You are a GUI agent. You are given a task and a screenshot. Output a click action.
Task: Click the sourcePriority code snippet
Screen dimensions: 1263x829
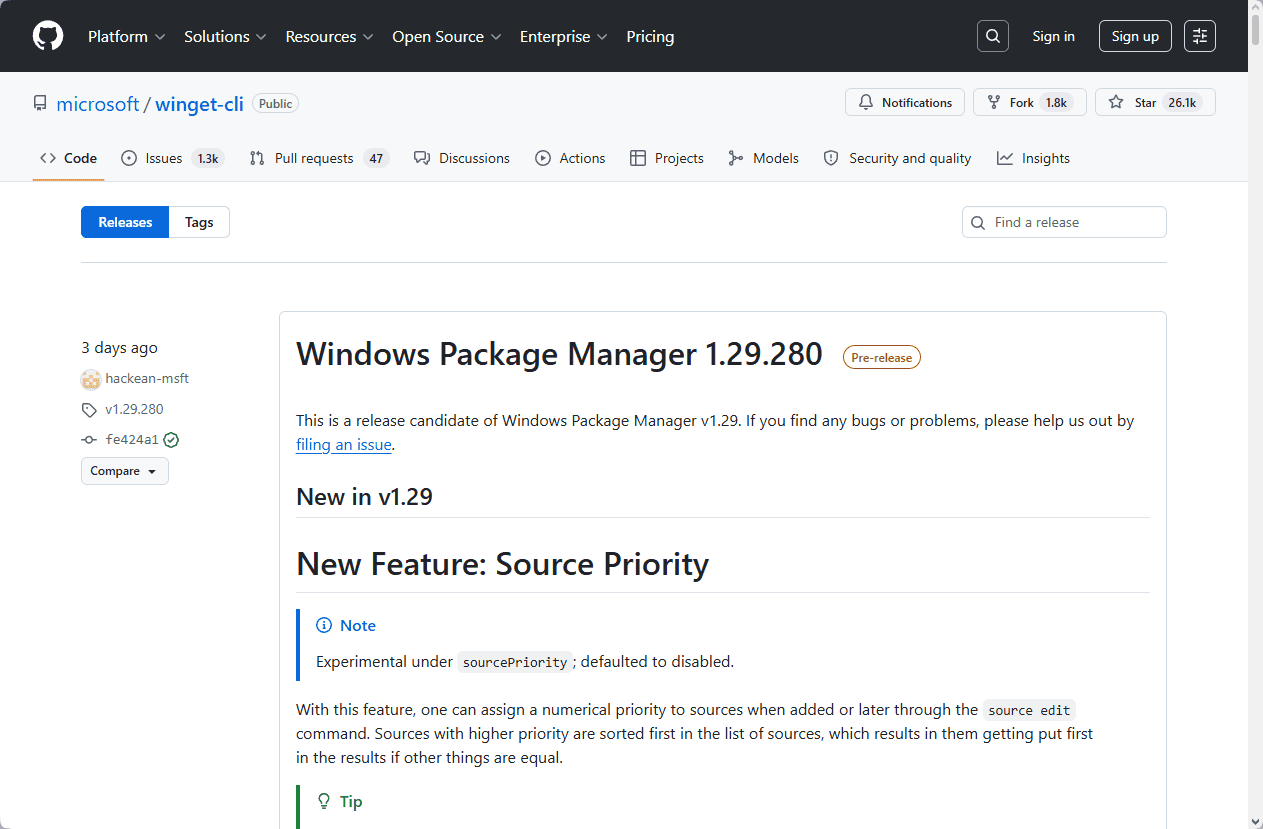515,662
